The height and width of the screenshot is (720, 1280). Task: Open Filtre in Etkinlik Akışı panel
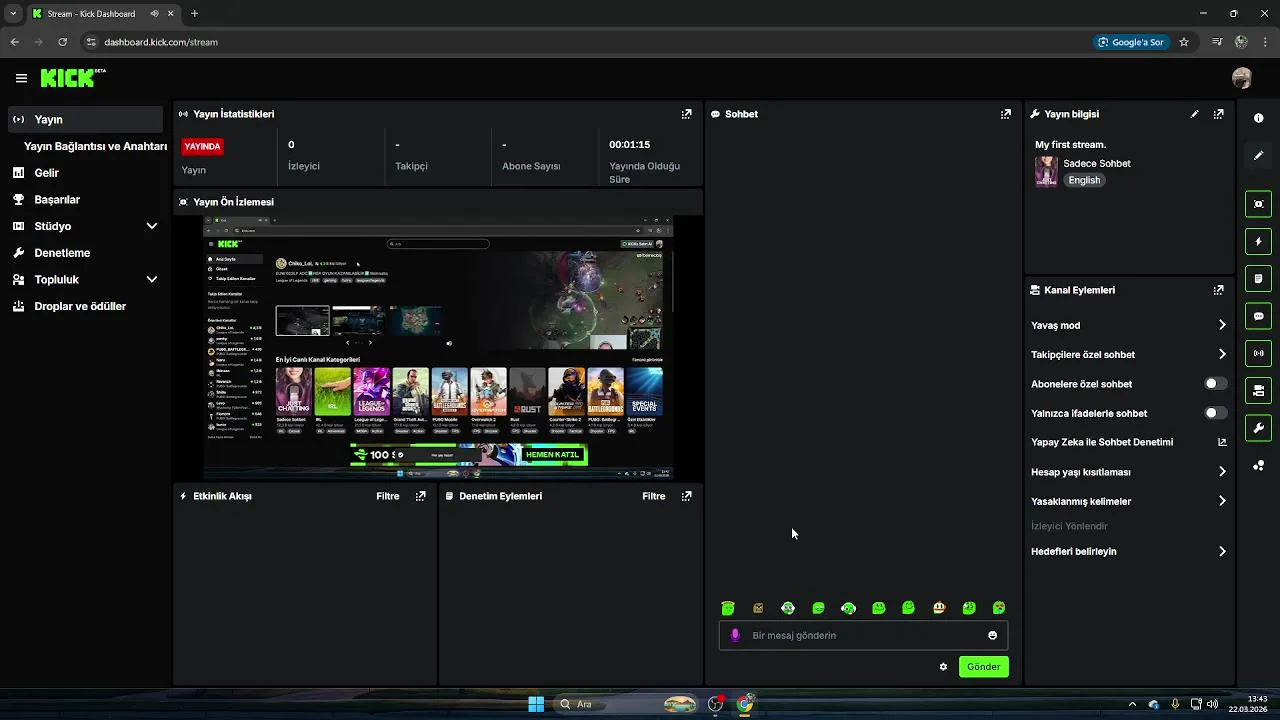coord(388,496)
